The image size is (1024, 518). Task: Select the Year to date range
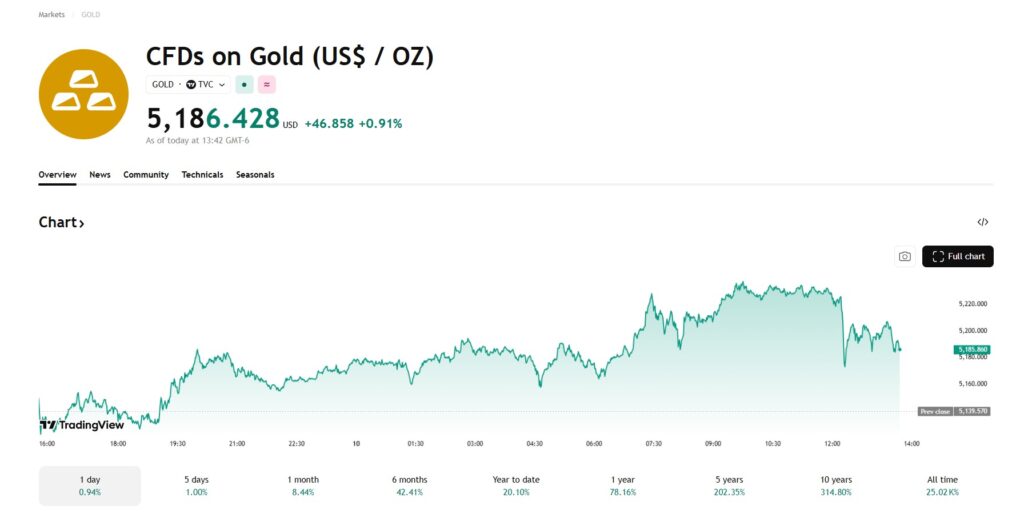516,485
